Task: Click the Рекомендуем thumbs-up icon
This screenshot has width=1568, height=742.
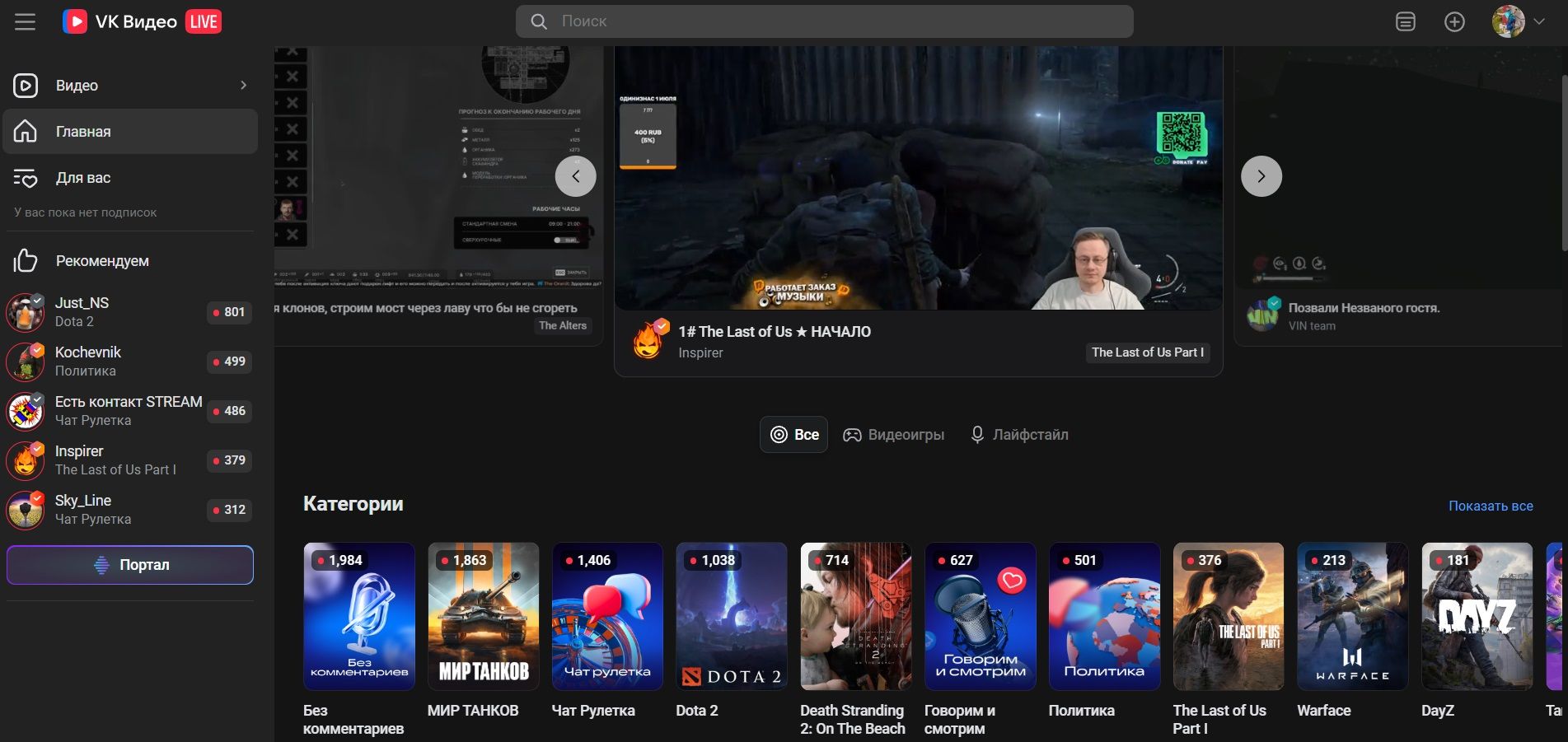Action: pyautogui.click(x=26, y=260)
